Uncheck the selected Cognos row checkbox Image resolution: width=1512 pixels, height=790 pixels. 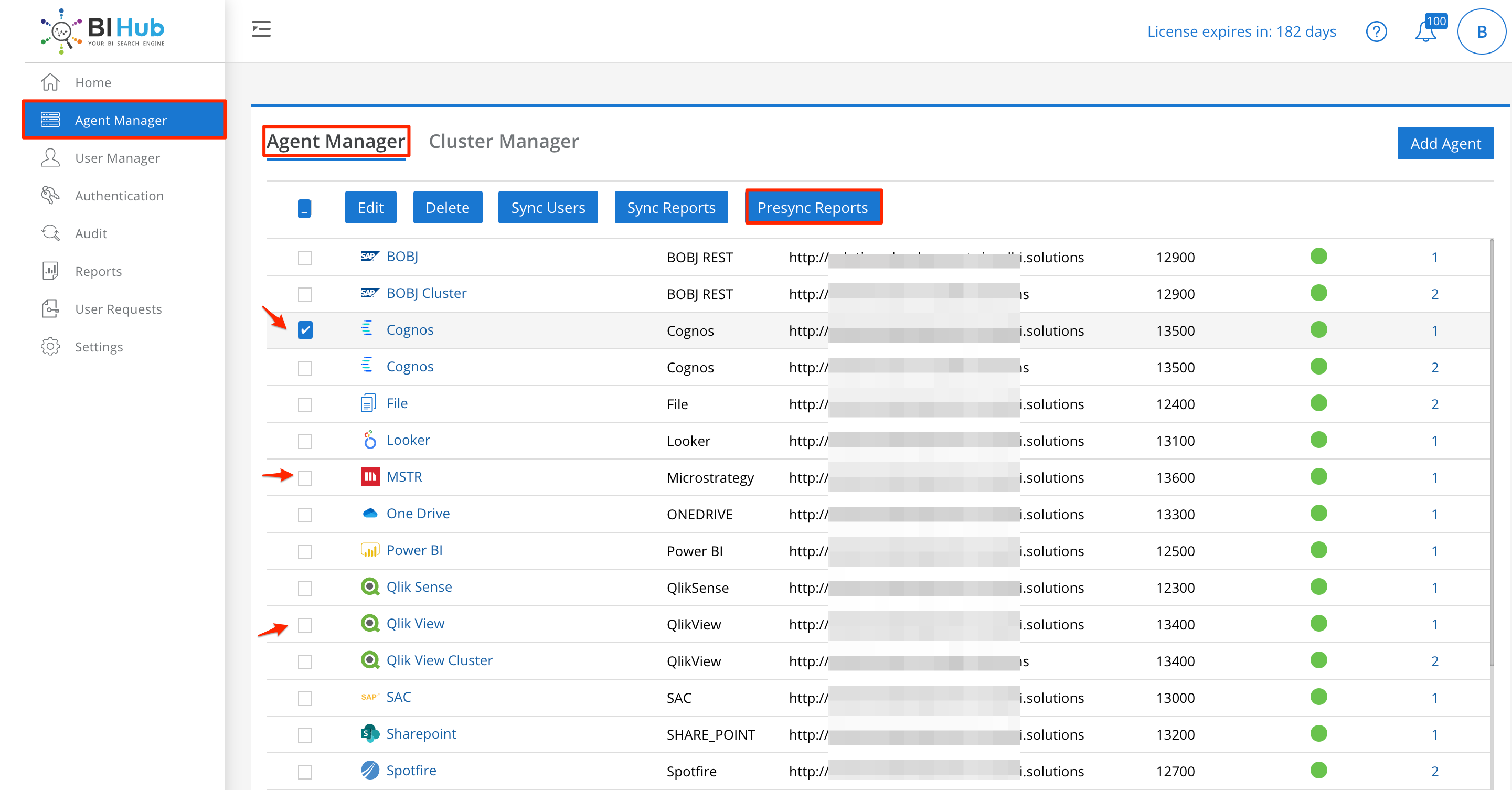click(305, 330)
